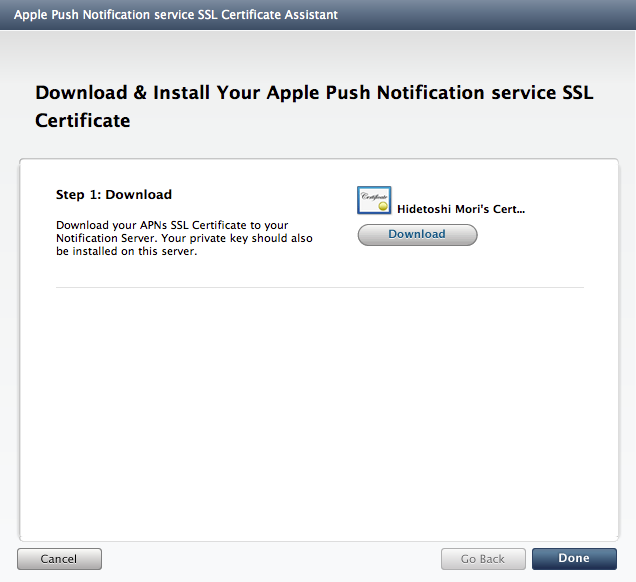Select the "Hidetoshi Mori's Cert..." file name

(x=461, y=209)
